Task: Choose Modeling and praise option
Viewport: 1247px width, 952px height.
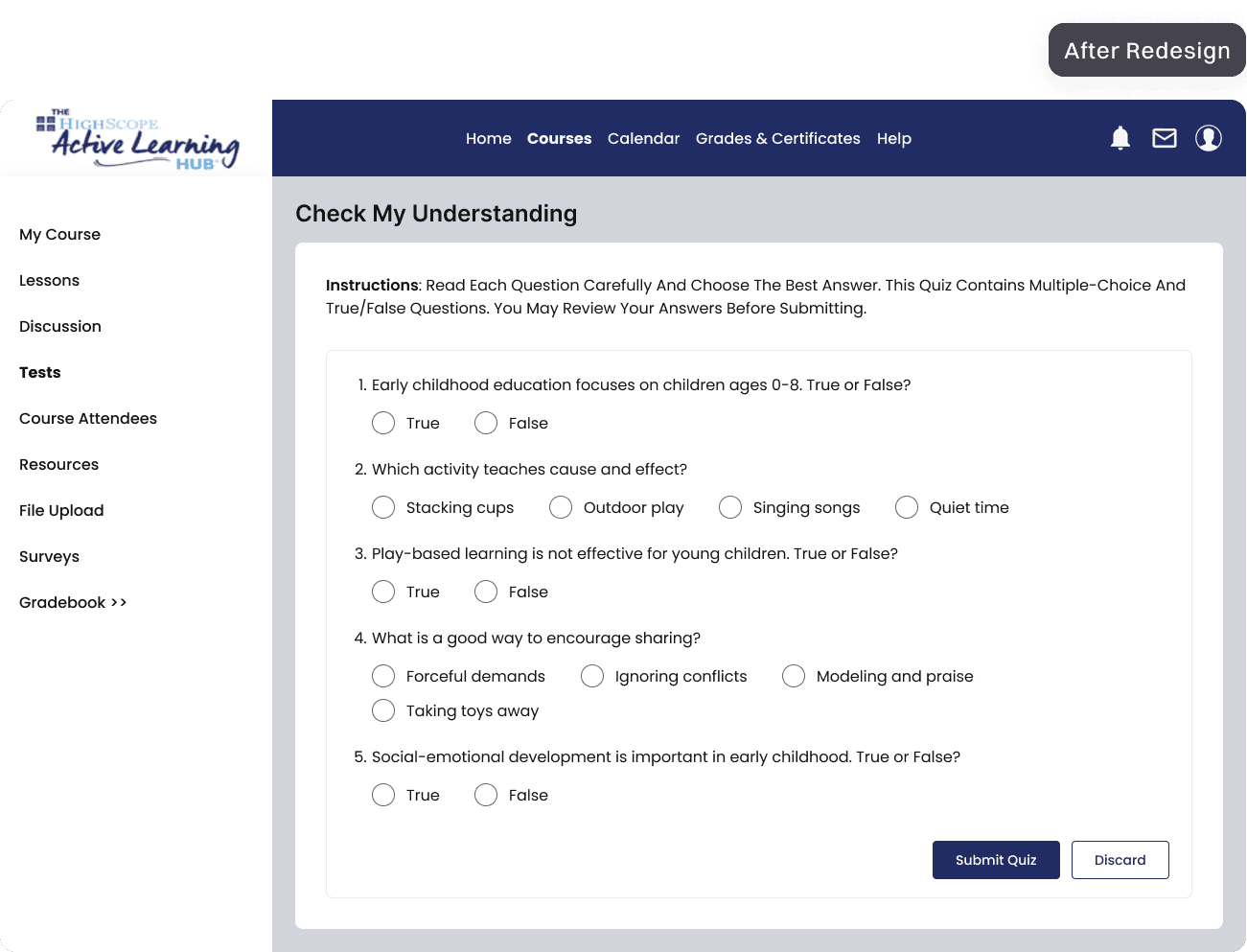Action: tap(794, 676)
